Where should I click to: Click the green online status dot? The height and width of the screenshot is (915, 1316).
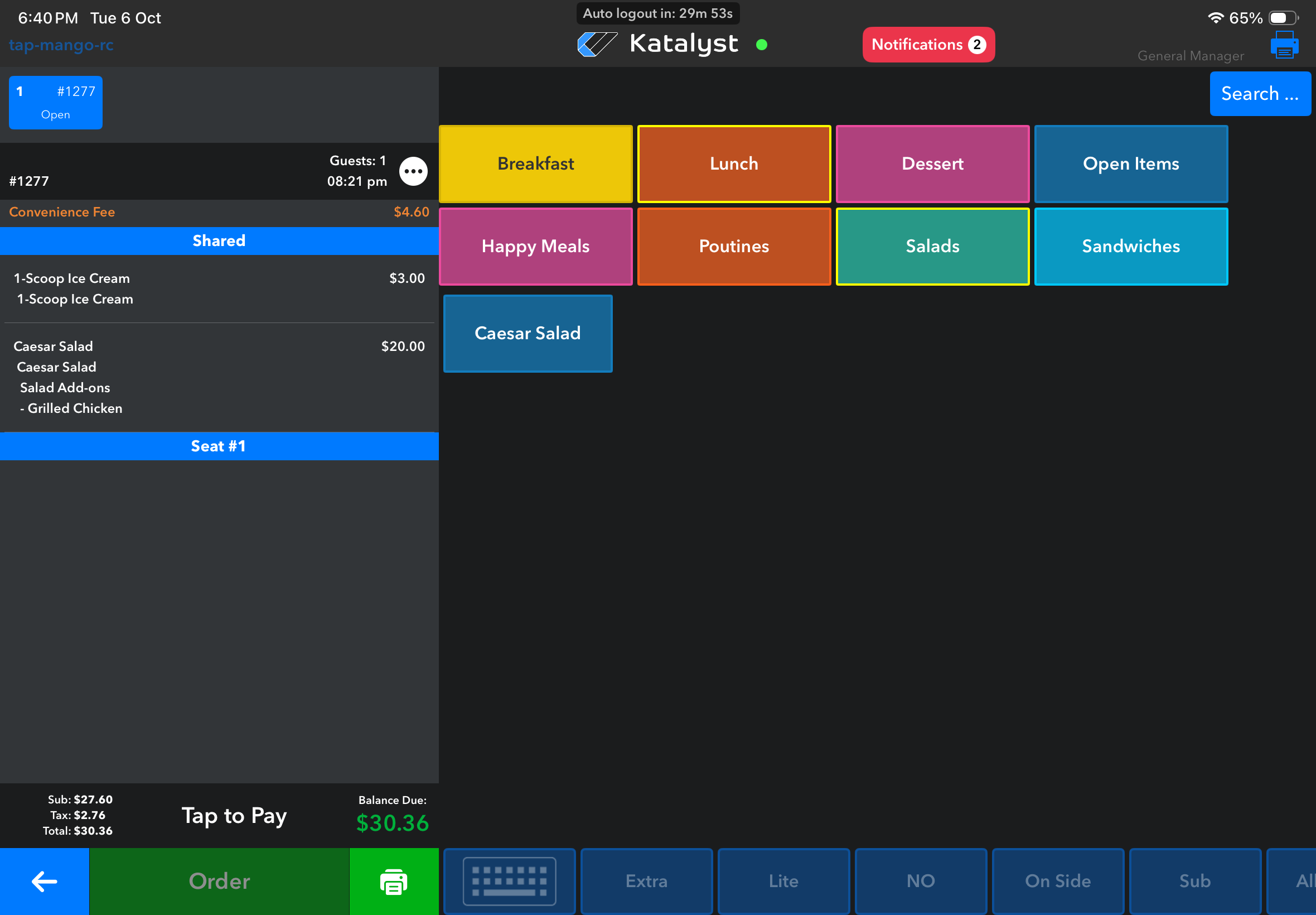[x=761, y=45]
